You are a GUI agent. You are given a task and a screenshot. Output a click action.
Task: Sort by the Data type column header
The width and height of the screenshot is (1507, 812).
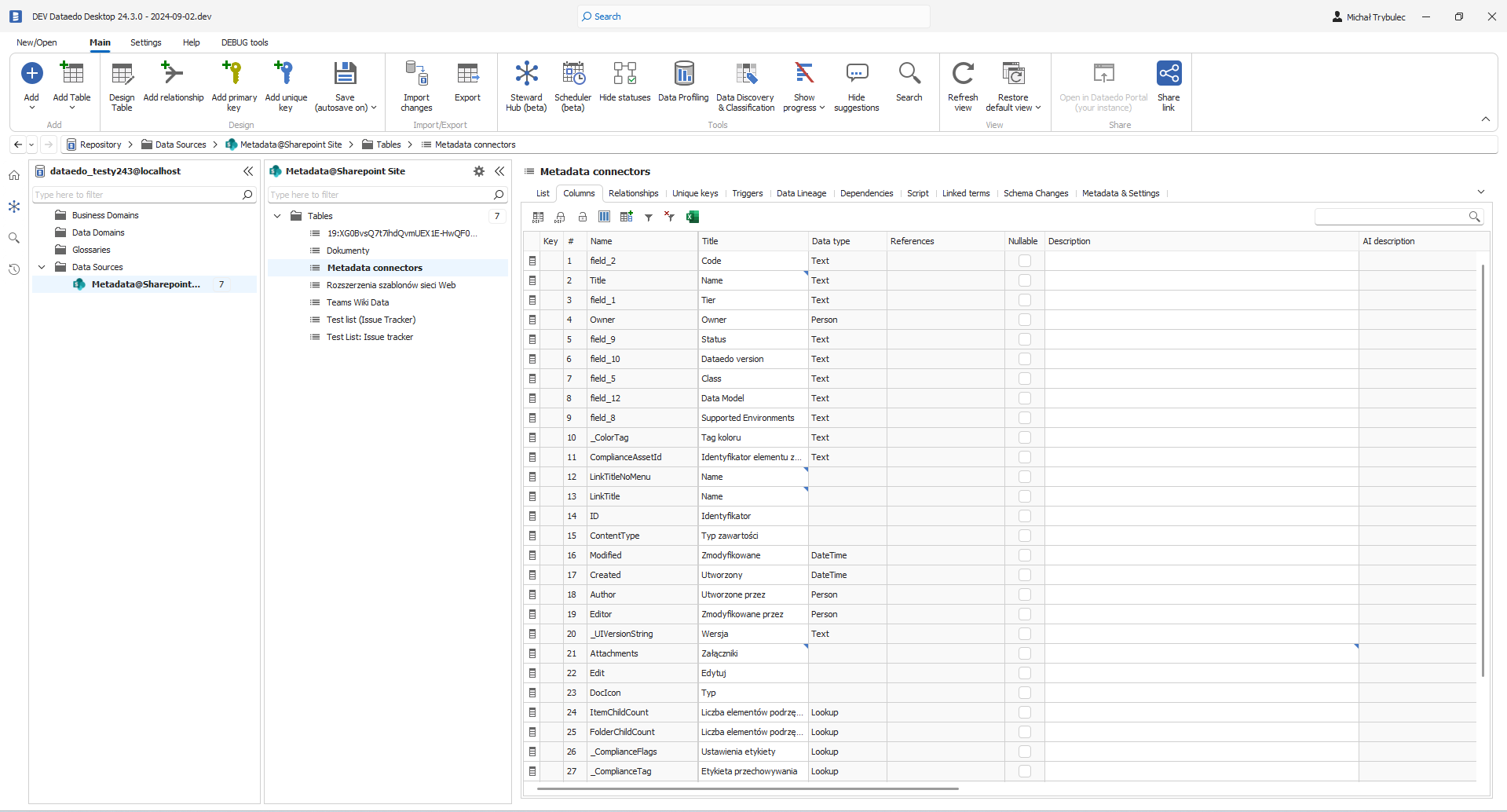pyautogui.click(x=847, y=241)
